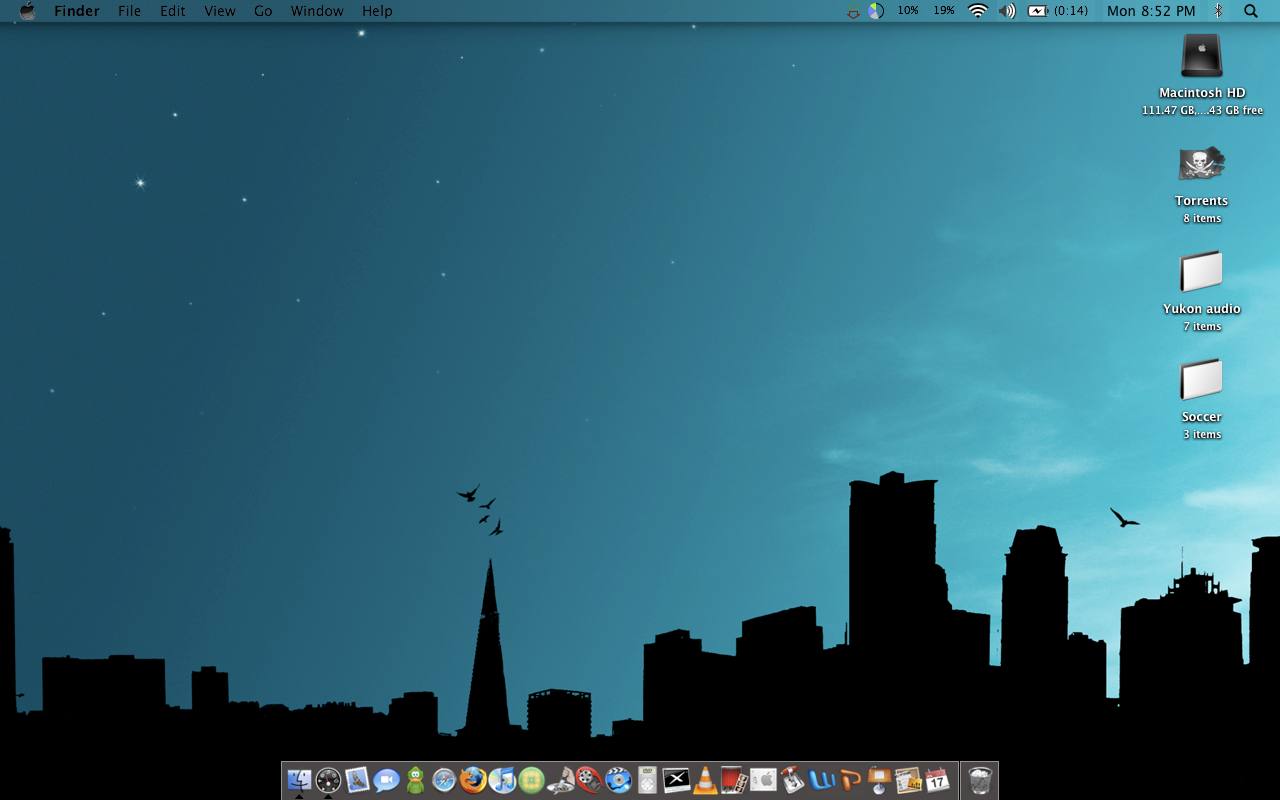This screenshot has height=800, width=1280.
Task: Open the Apple menu
Action: [27, 11]
